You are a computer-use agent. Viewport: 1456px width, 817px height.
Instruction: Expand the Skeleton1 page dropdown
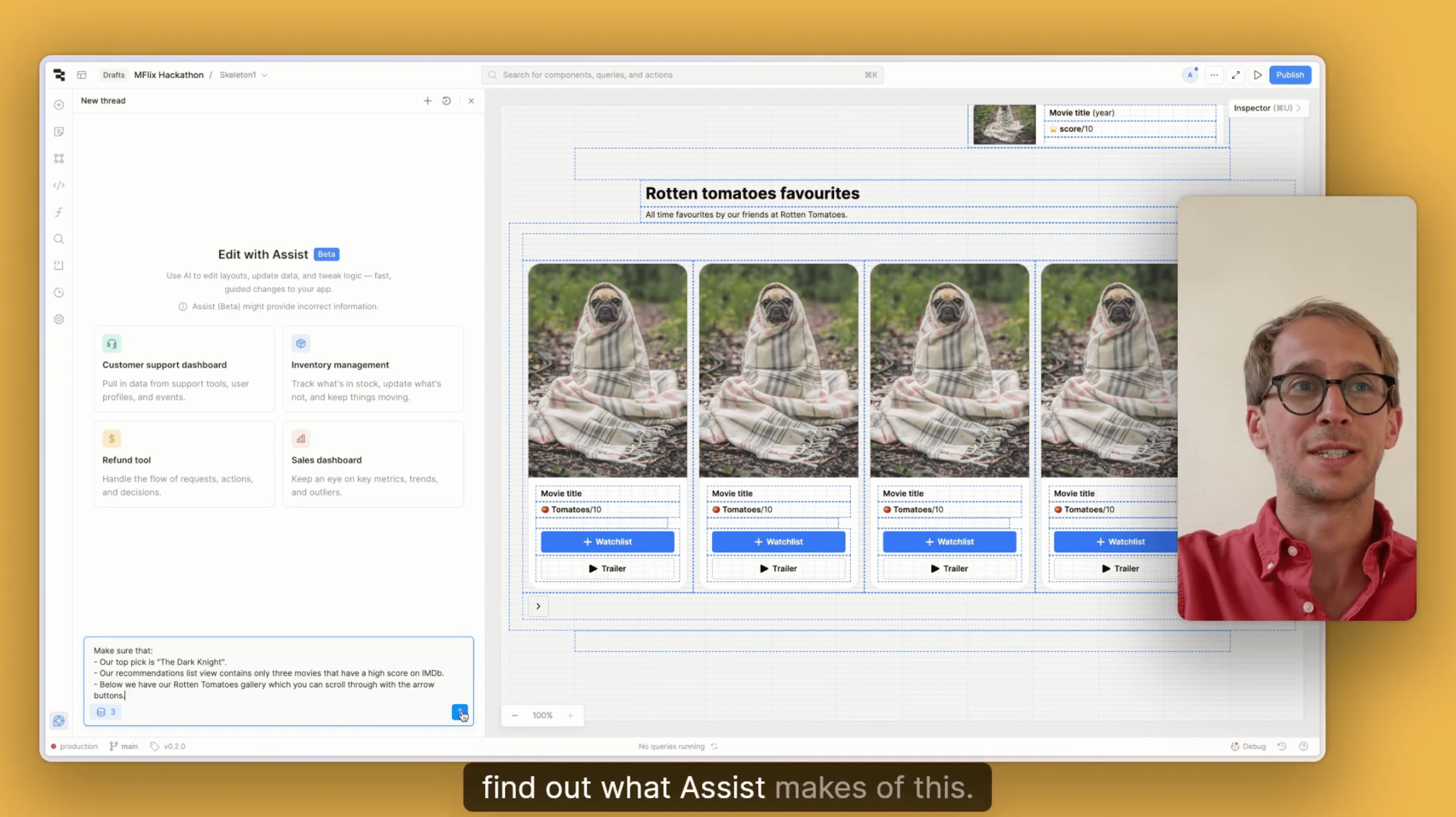(264, 75)
